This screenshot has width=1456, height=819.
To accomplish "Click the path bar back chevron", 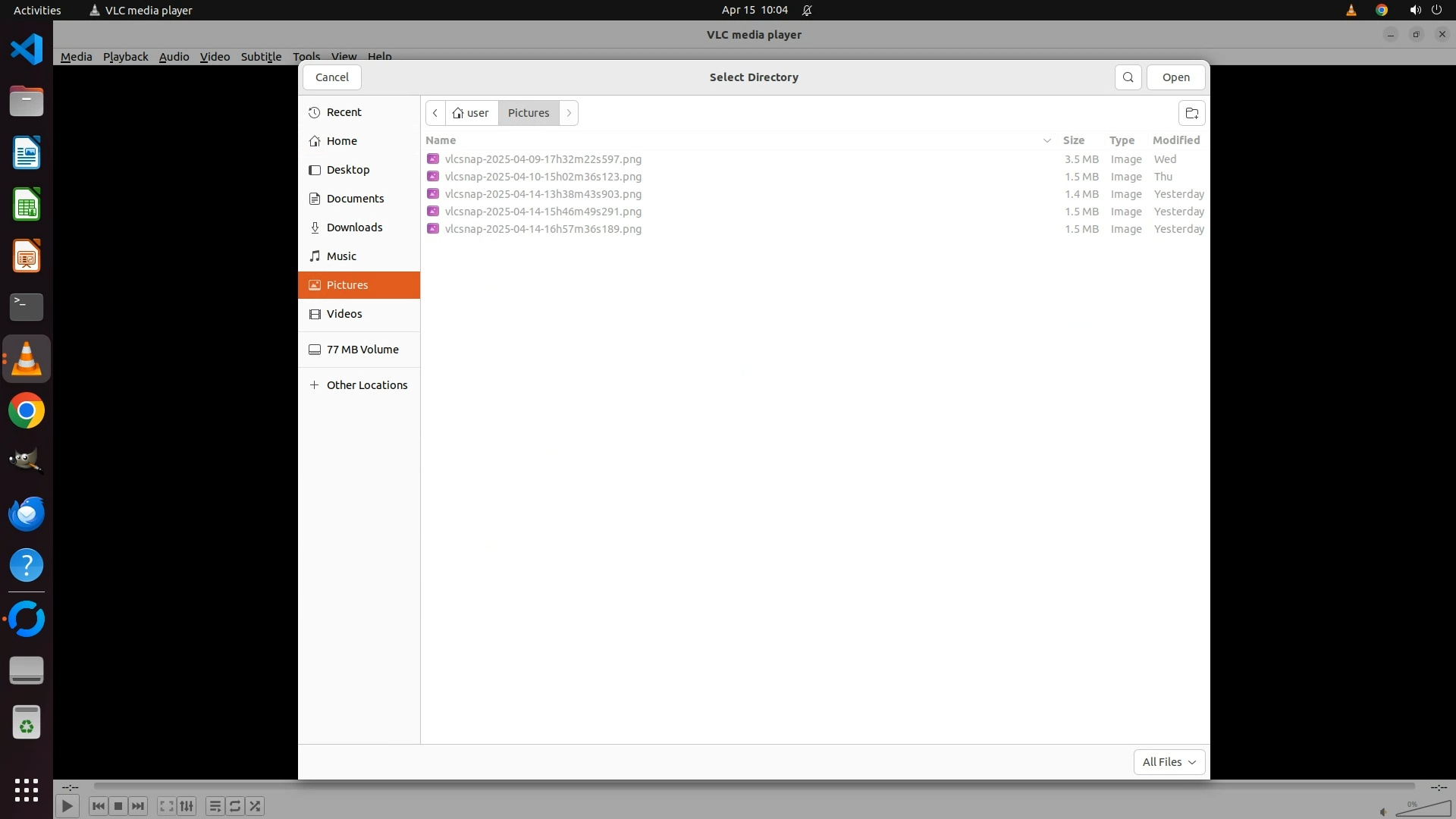I will tap(435, 113).
